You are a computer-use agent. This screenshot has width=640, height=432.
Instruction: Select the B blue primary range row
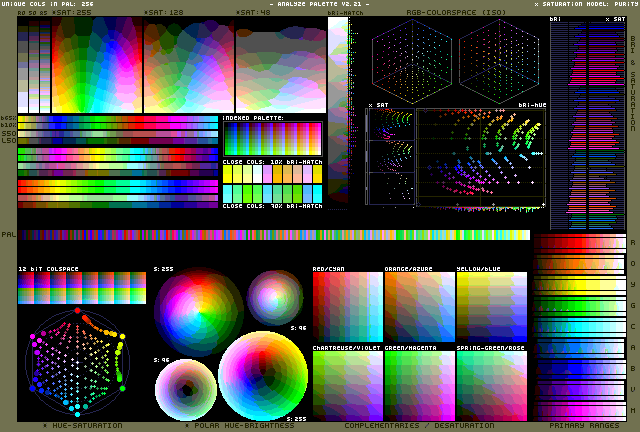(x=580, y=369)
